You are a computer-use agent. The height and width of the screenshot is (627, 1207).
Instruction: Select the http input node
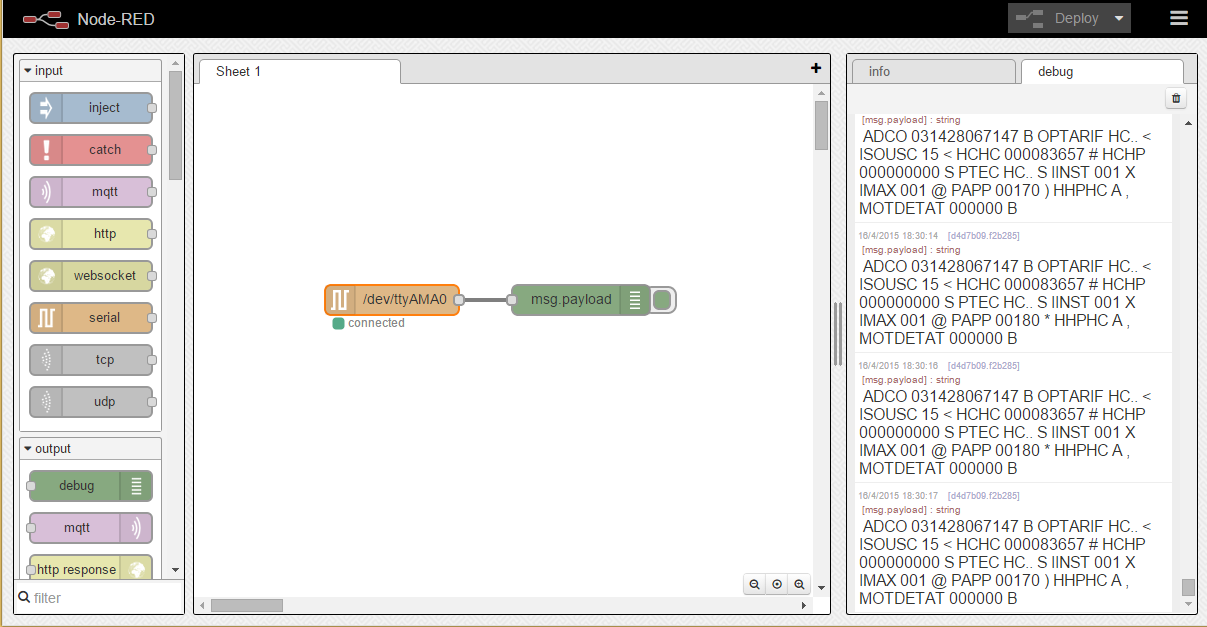pos(91,234)
